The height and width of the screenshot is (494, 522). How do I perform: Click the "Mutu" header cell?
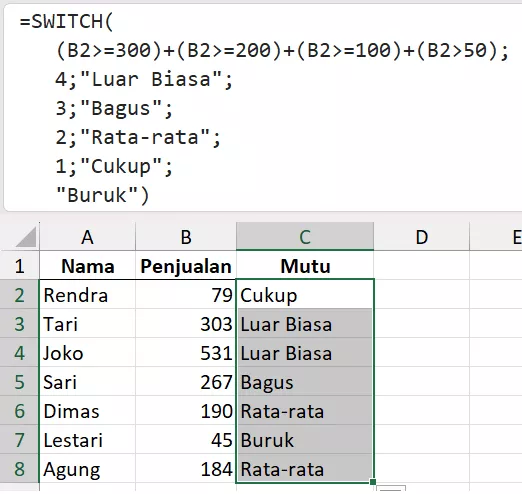305,266
